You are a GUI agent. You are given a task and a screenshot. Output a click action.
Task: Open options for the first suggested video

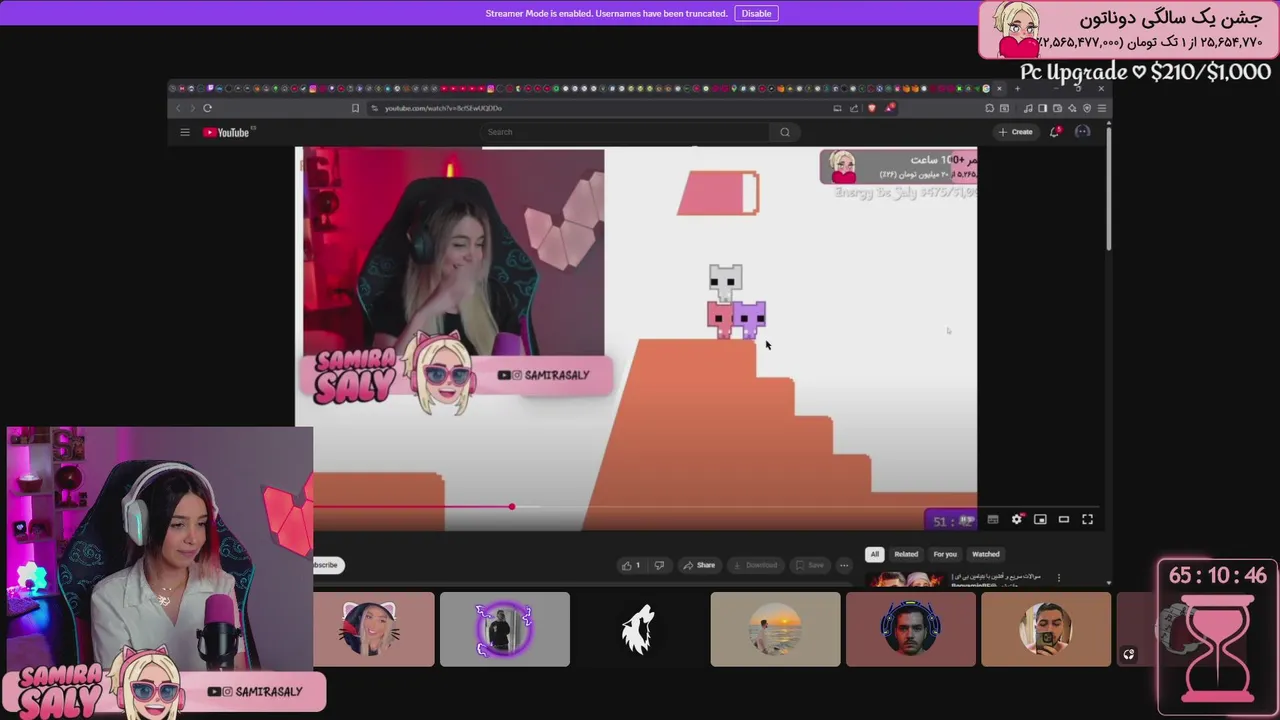[x=1059, y=577]
